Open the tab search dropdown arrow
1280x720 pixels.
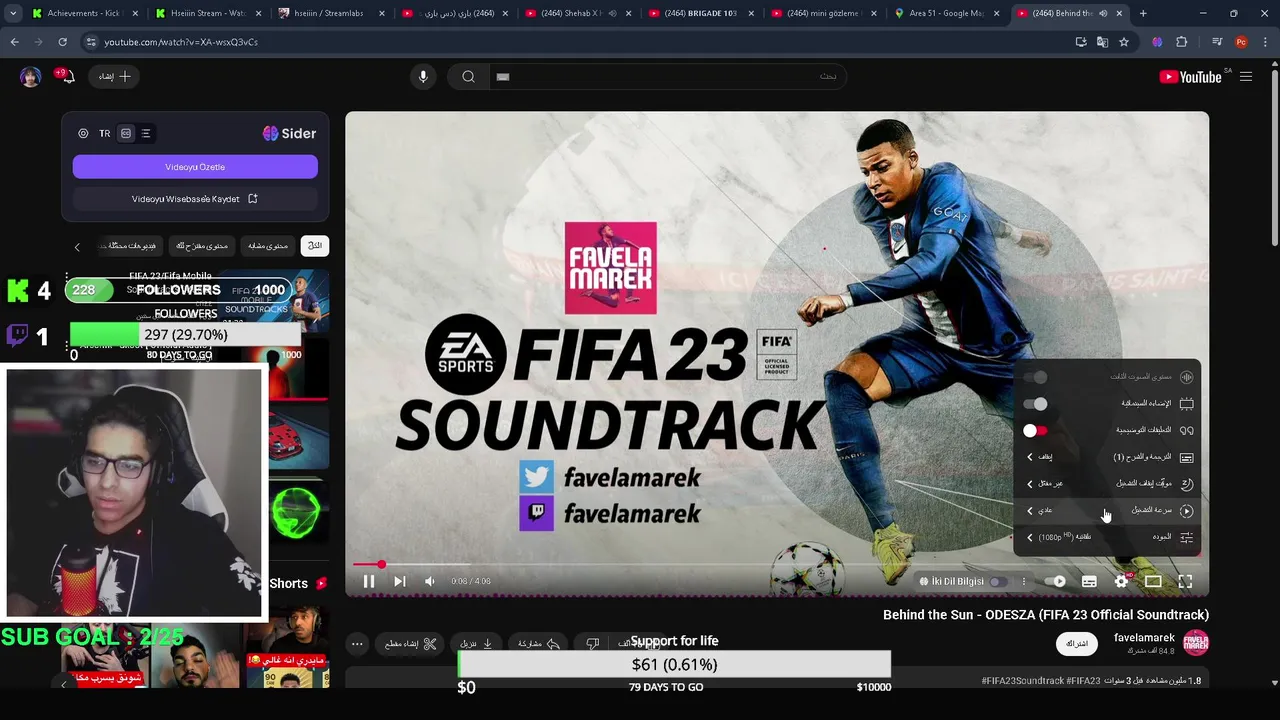[x=13, y=13]
